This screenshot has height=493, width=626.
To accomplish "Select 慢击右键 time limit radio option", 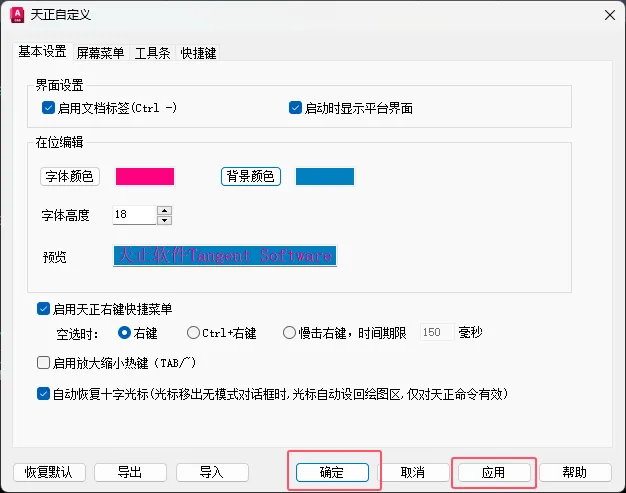I will [289, 333].
